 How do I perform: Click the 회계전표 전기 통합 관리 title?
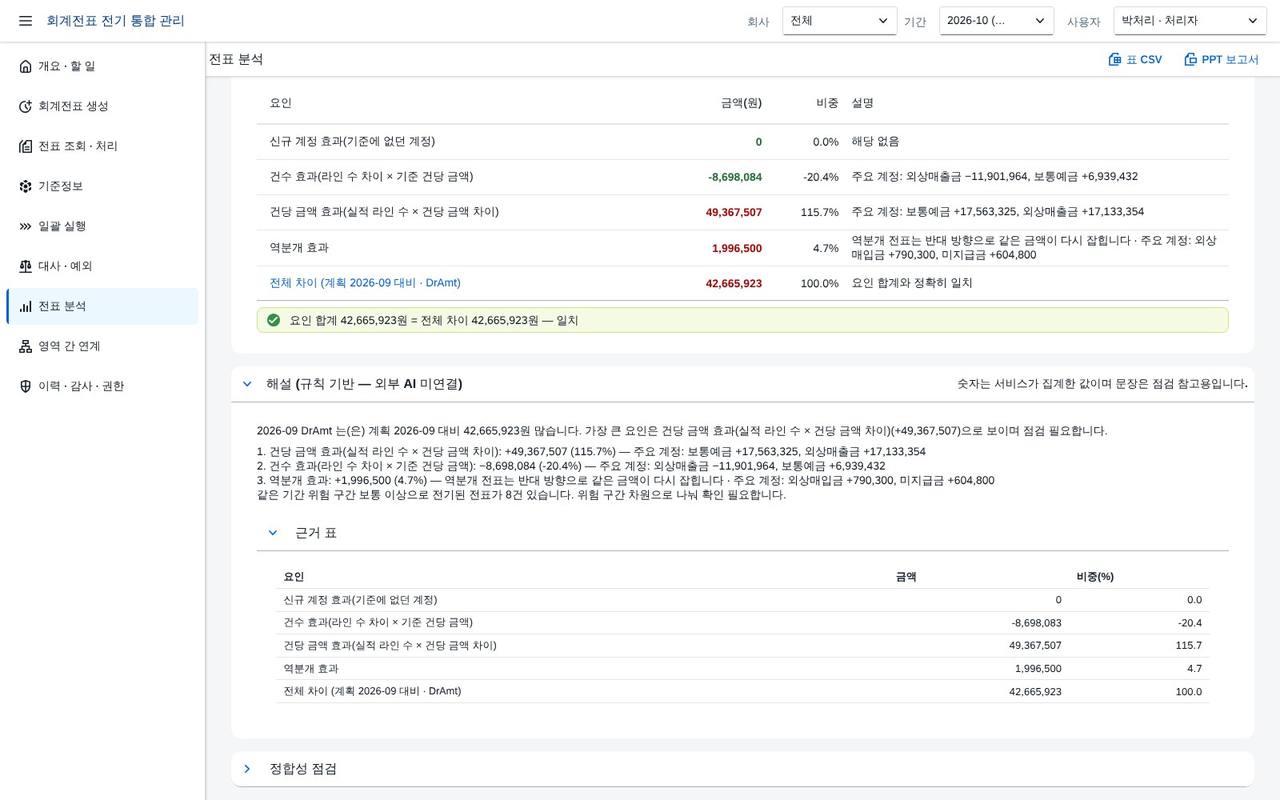tap(115, 21)
